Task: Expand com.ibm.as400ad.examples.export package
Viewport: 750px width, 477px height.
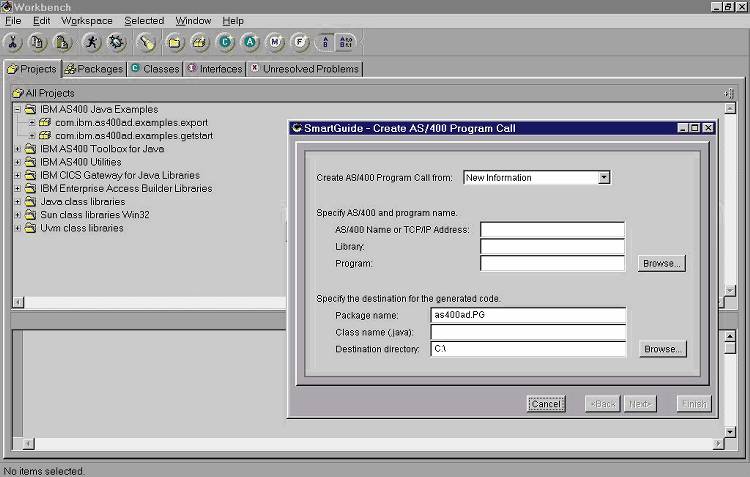Action: click(32, 123)
